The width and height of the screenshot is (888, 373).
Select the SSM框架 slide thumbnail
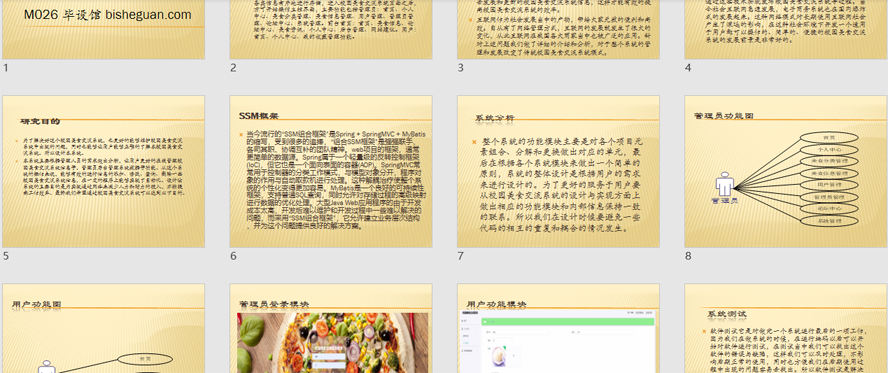tap(331, 172)
